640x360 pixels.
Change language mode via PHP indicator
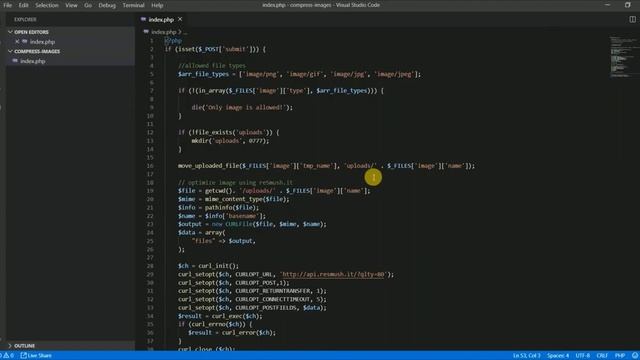(x=620, y=356)
